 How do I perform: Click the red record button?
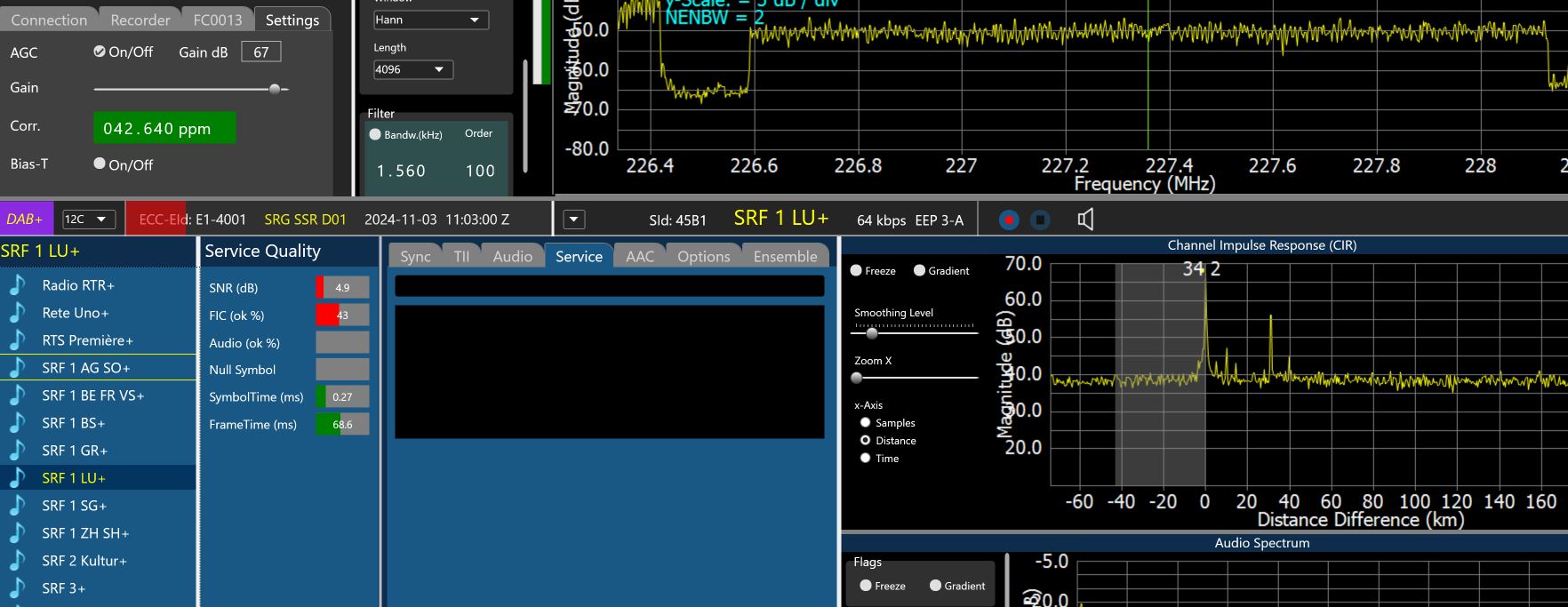coord(1008,220)
